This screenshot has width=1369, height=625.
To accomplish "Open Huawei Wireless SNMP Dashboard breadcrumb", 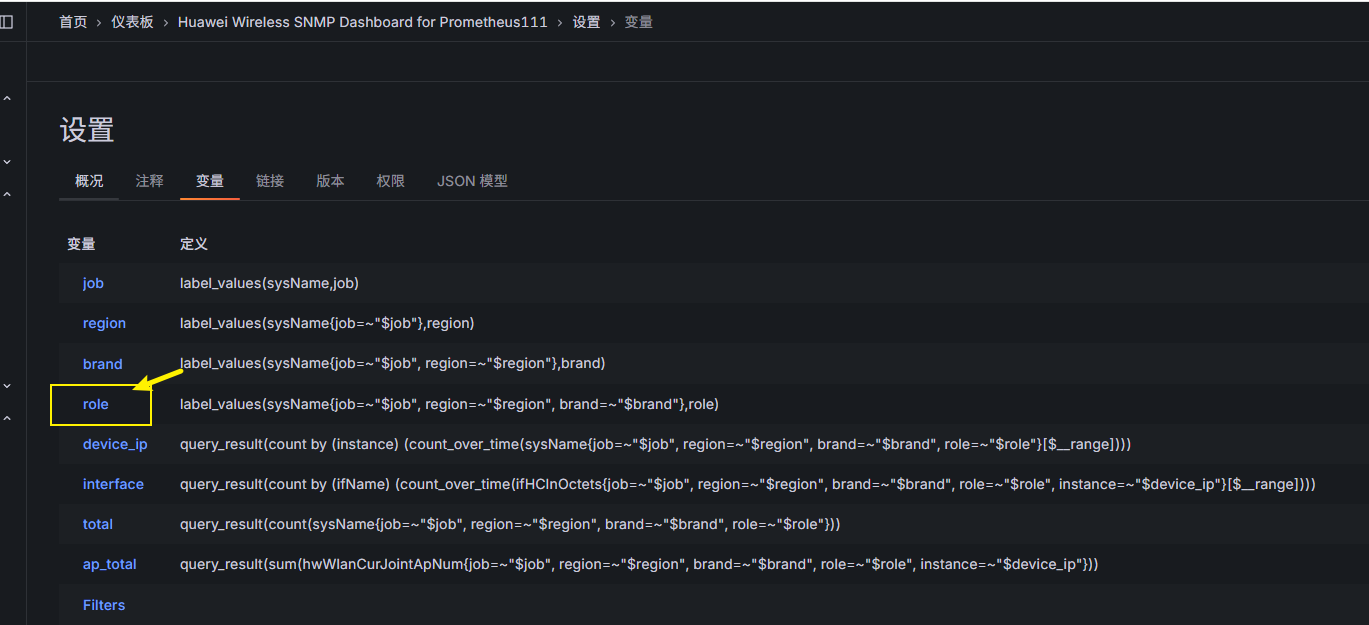I will point(362,22).
